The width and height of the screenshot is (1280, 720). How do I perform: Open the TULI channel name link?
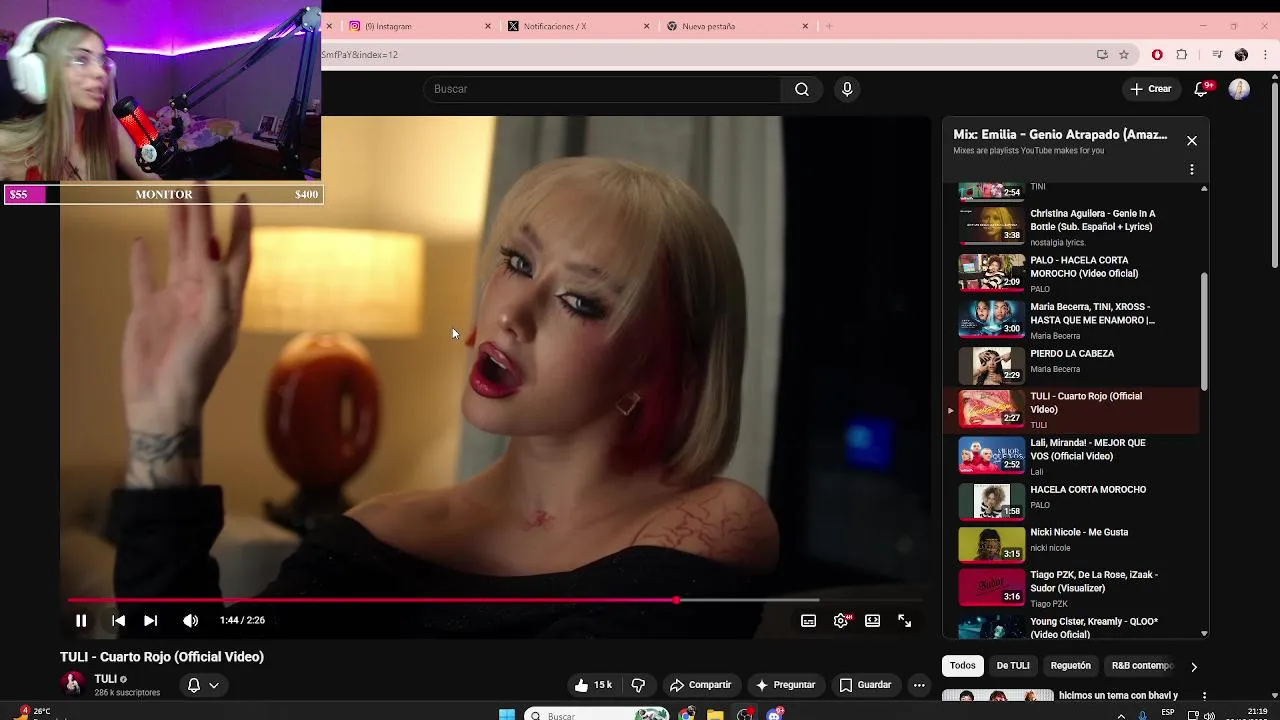click(x=106, y=679)
